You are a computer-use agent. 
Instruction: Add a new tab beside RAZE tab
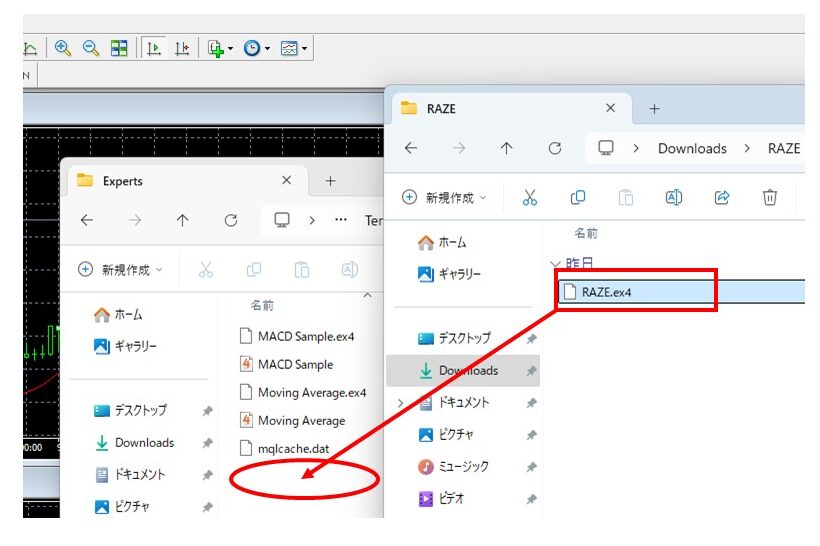pyautogui.click(x=655, y=108)
